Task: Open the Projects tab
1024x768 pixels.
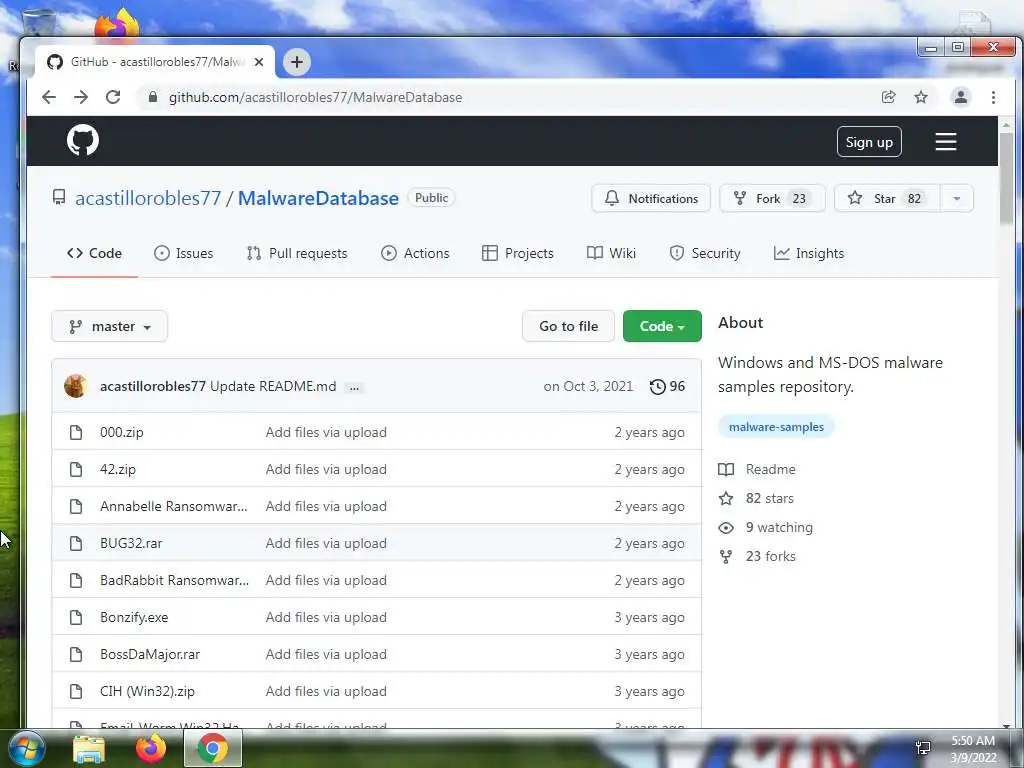Action: [x=518, y=253]
